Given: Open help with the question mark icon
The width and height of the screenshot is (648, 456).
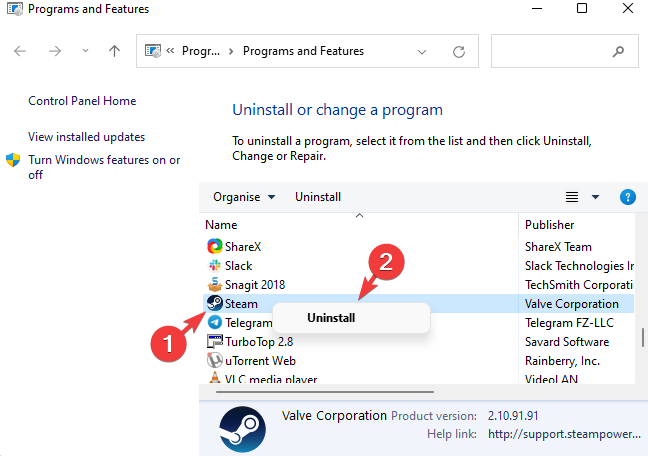Looking at the screenshot, I should [628, 197].
